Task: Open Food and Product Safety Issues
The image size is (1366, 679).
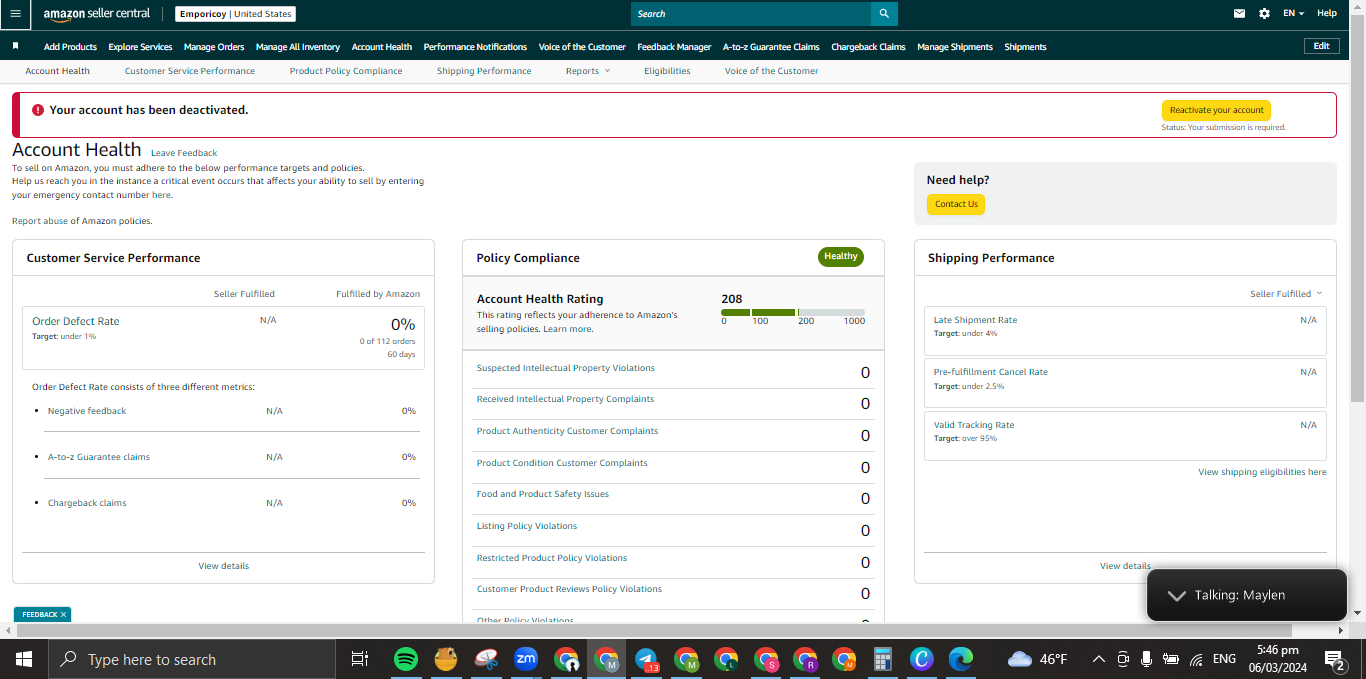Action: point(543,494)
